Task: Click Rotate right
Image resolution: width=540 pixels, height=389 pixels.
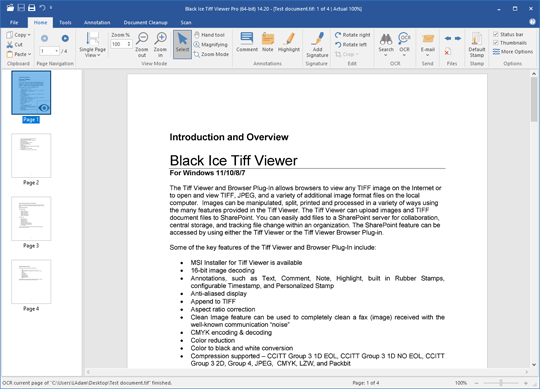Action: click(x=352, y=35)
